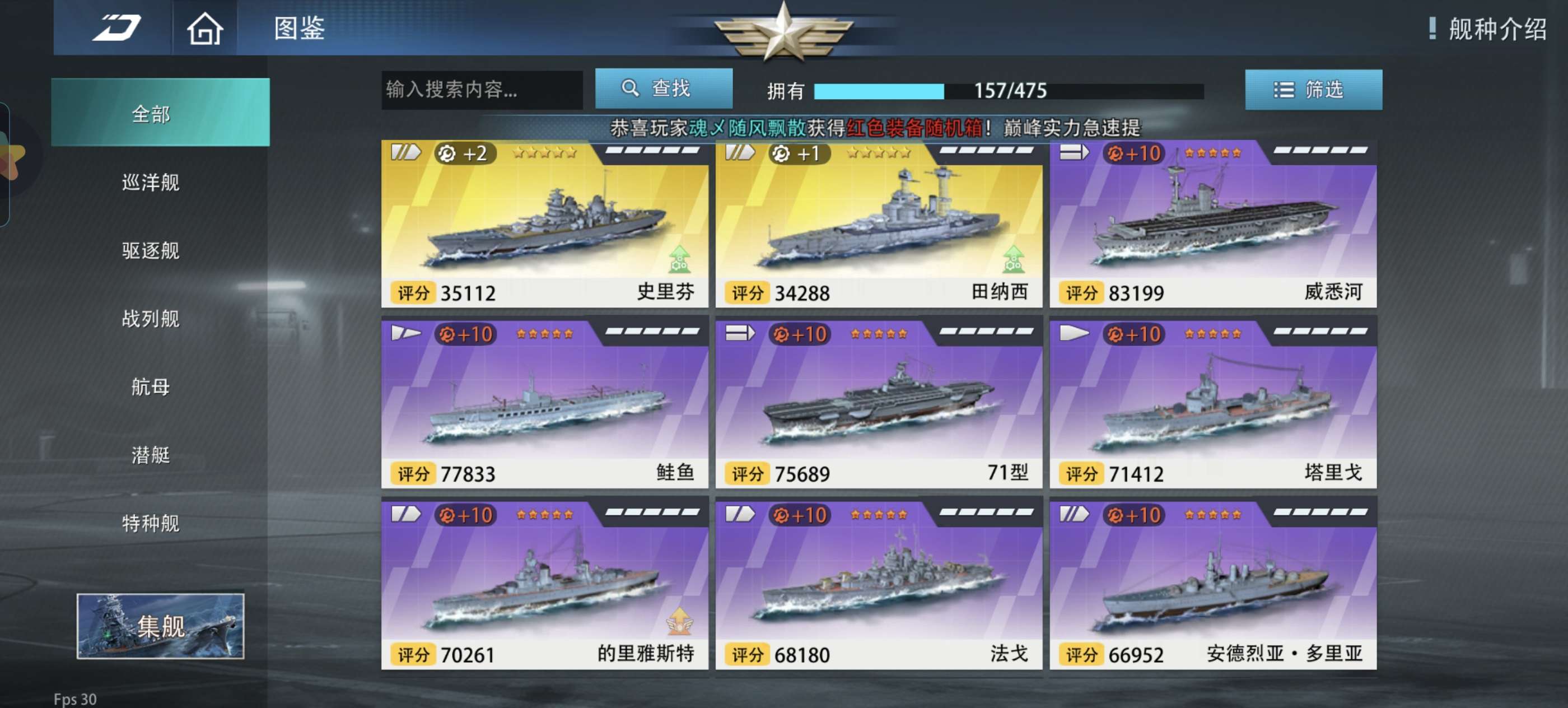The image size is (1568, 708).
Task: Switch to the 战列舰 category
Action: coord(151,318)
